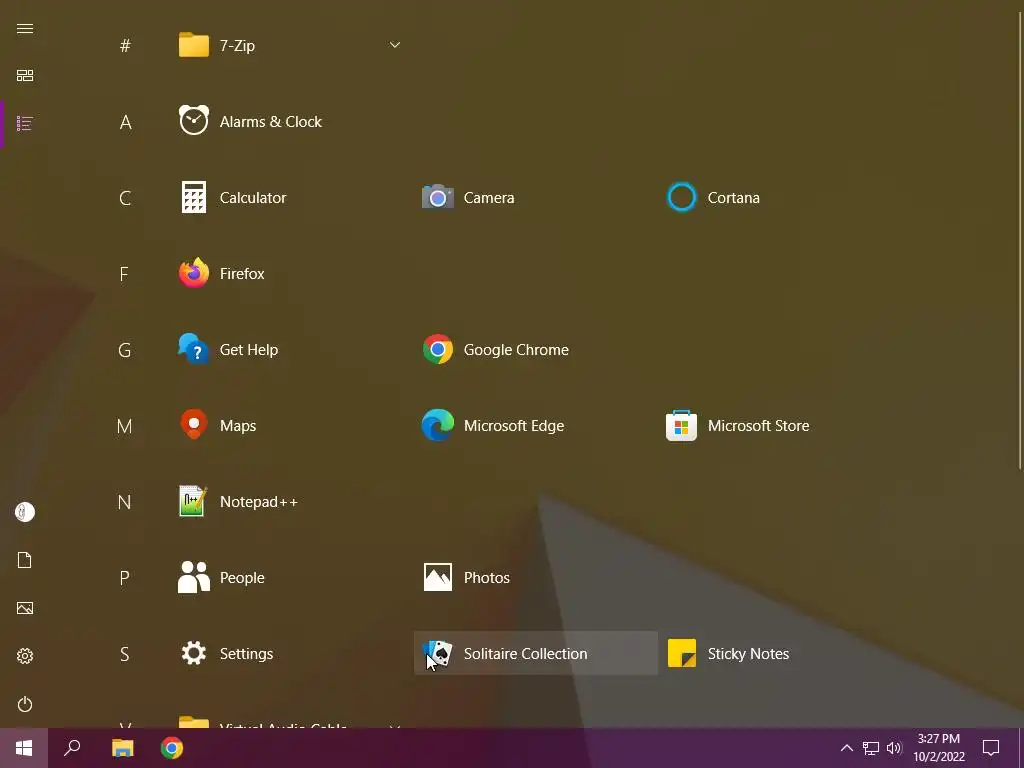Open Chrome from the taskbar

tap(172, 748)
